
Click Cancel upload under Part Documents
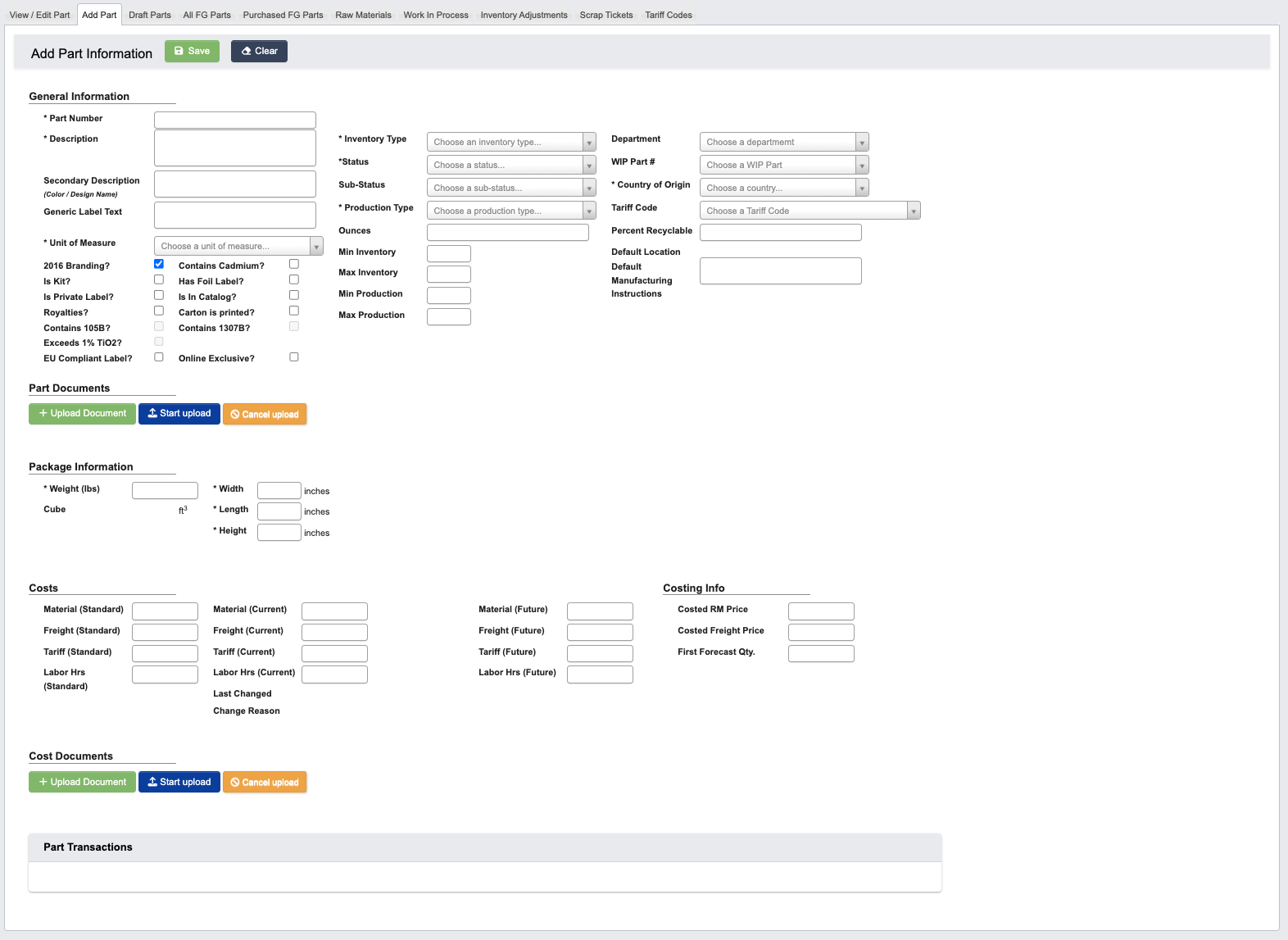click(x=265, y=414)
